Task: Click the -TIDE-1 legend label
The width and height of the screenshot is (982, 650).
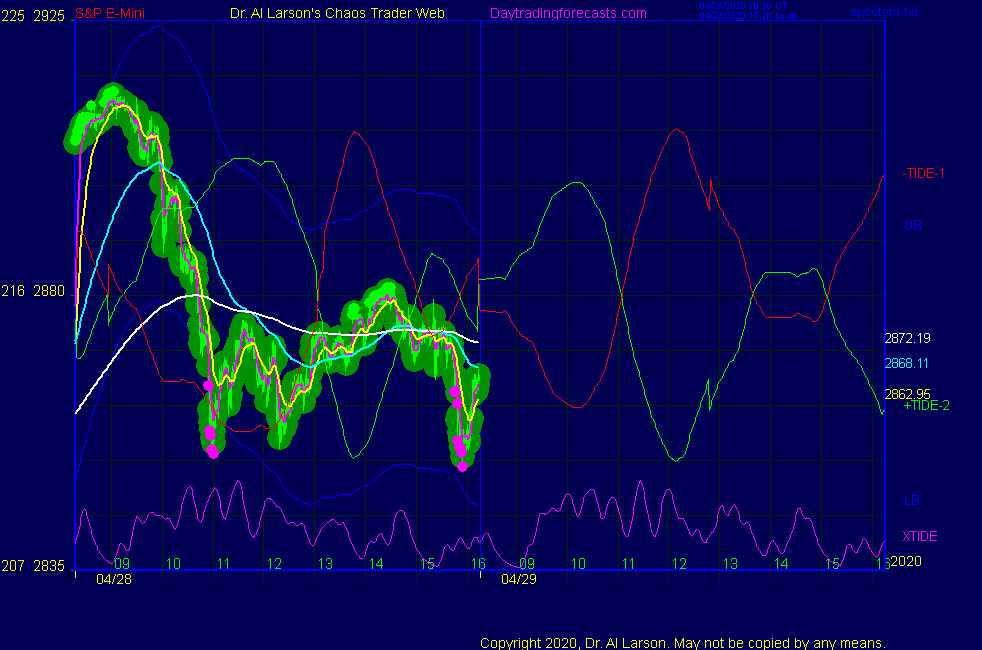Action: (924, 173)
